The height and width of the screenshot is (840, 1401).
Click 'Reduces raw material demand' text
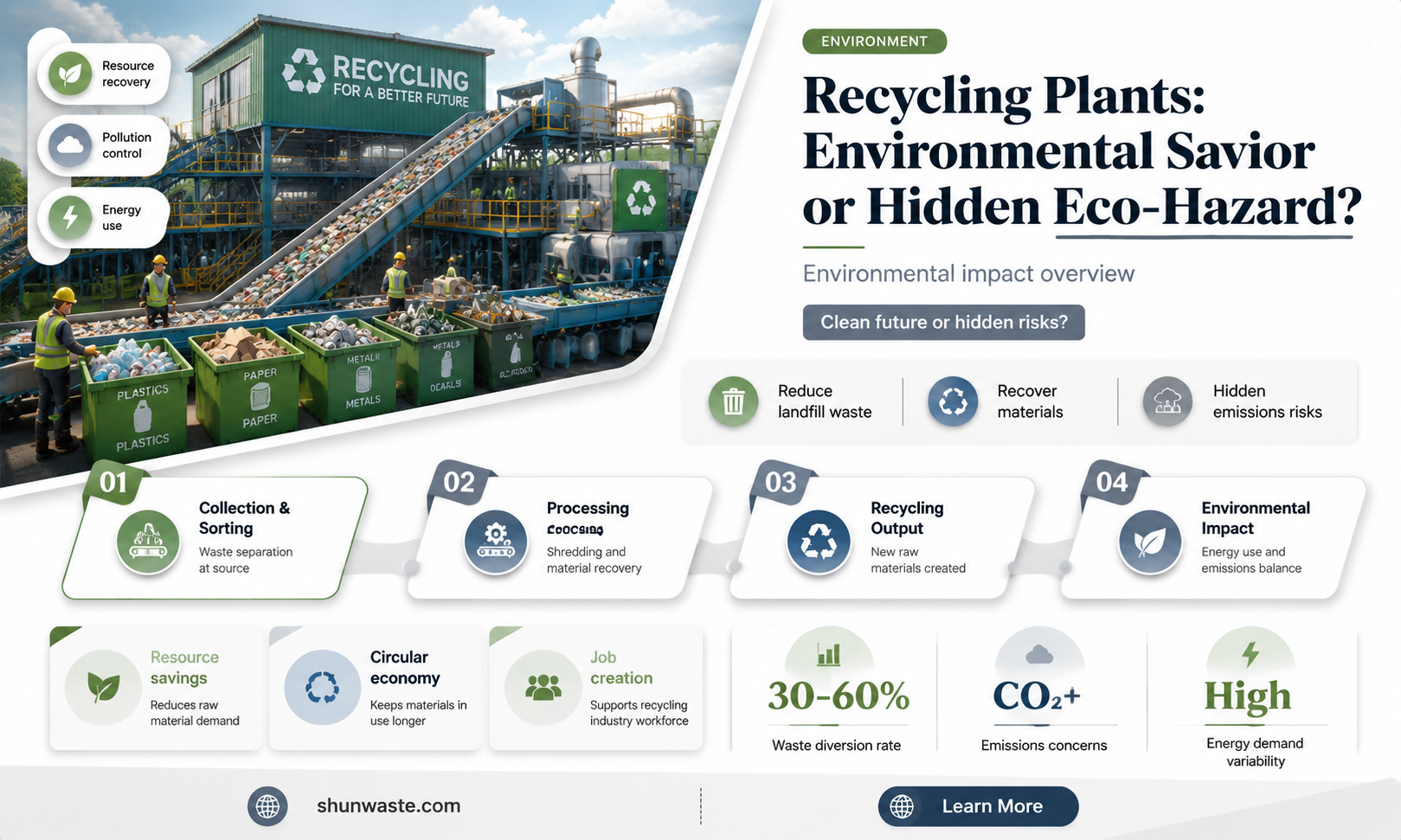click(x=195, y=713)
